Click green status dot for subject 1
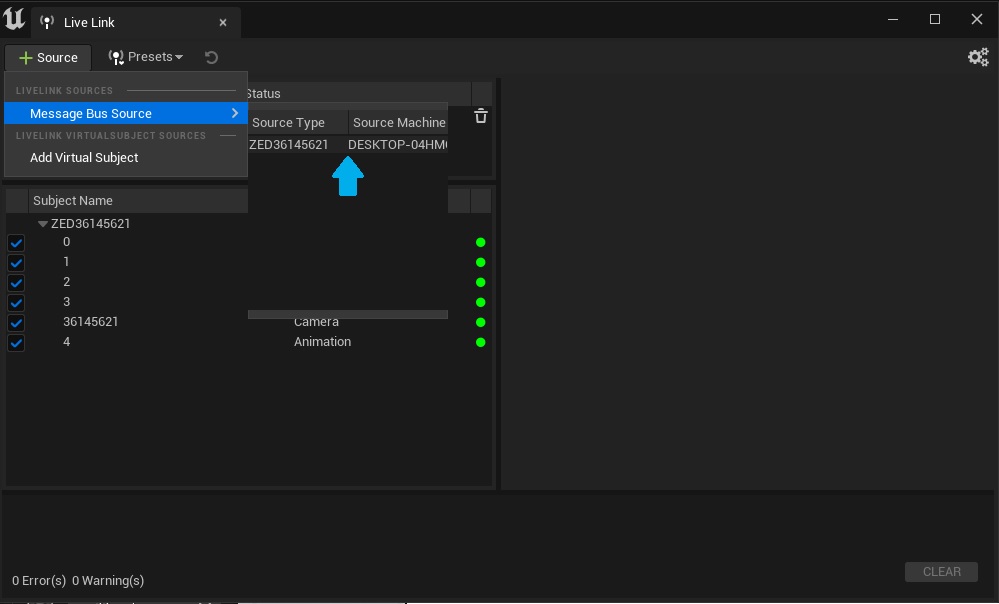Viewport: 999px width, 604px height. (480, 262)
